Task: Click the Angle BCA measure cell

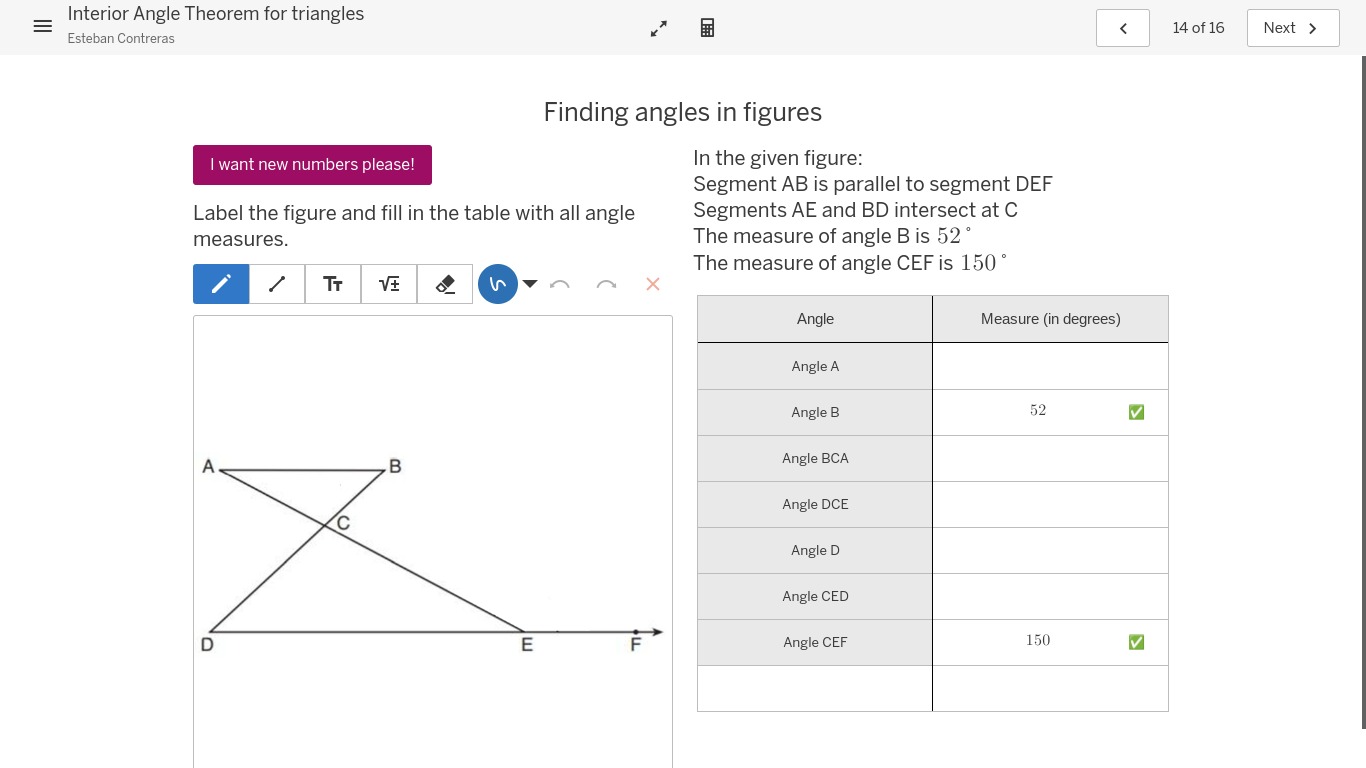Action: tap(1050, 458)
